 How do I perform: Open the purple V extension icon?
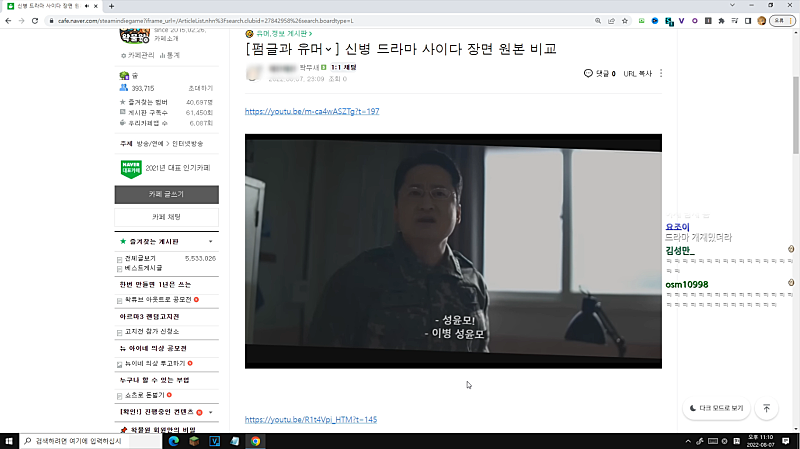click(682, 21)
